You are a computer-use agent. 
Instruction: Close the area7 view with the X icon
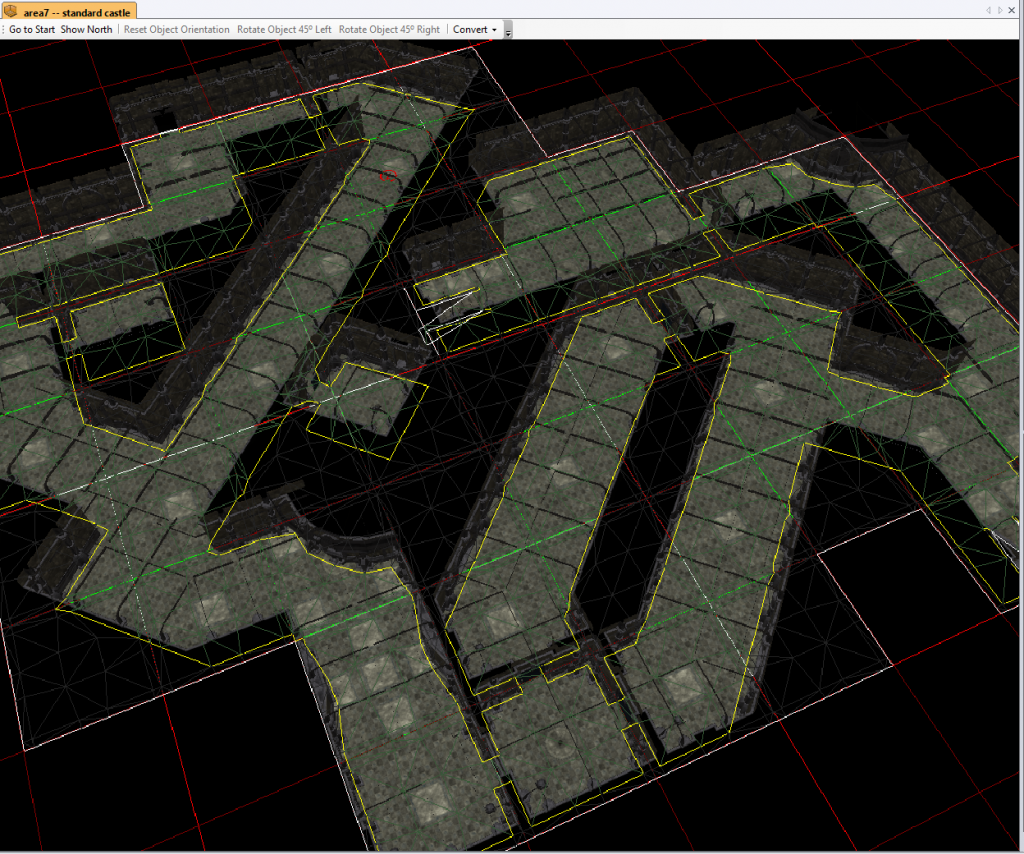pos(1011,10)
